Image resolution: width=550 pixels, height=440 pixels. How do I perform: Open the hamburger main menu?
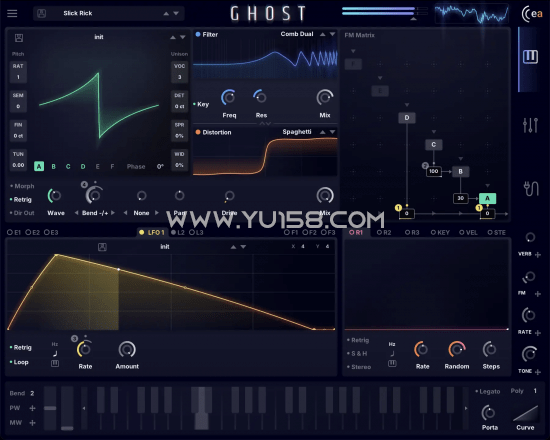12,13
